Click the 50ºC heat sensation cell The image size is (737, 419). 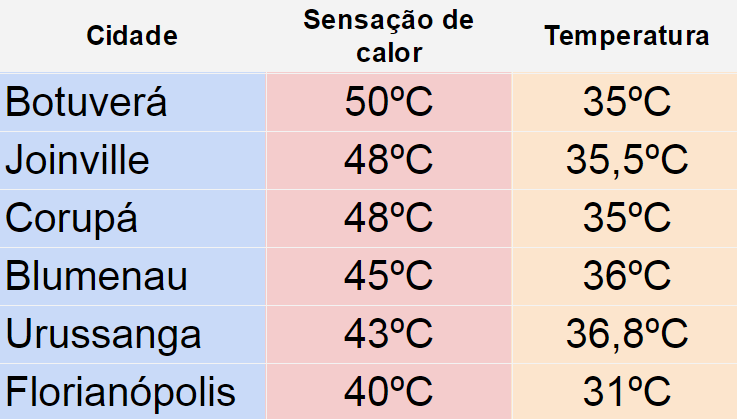coord(389,102)
